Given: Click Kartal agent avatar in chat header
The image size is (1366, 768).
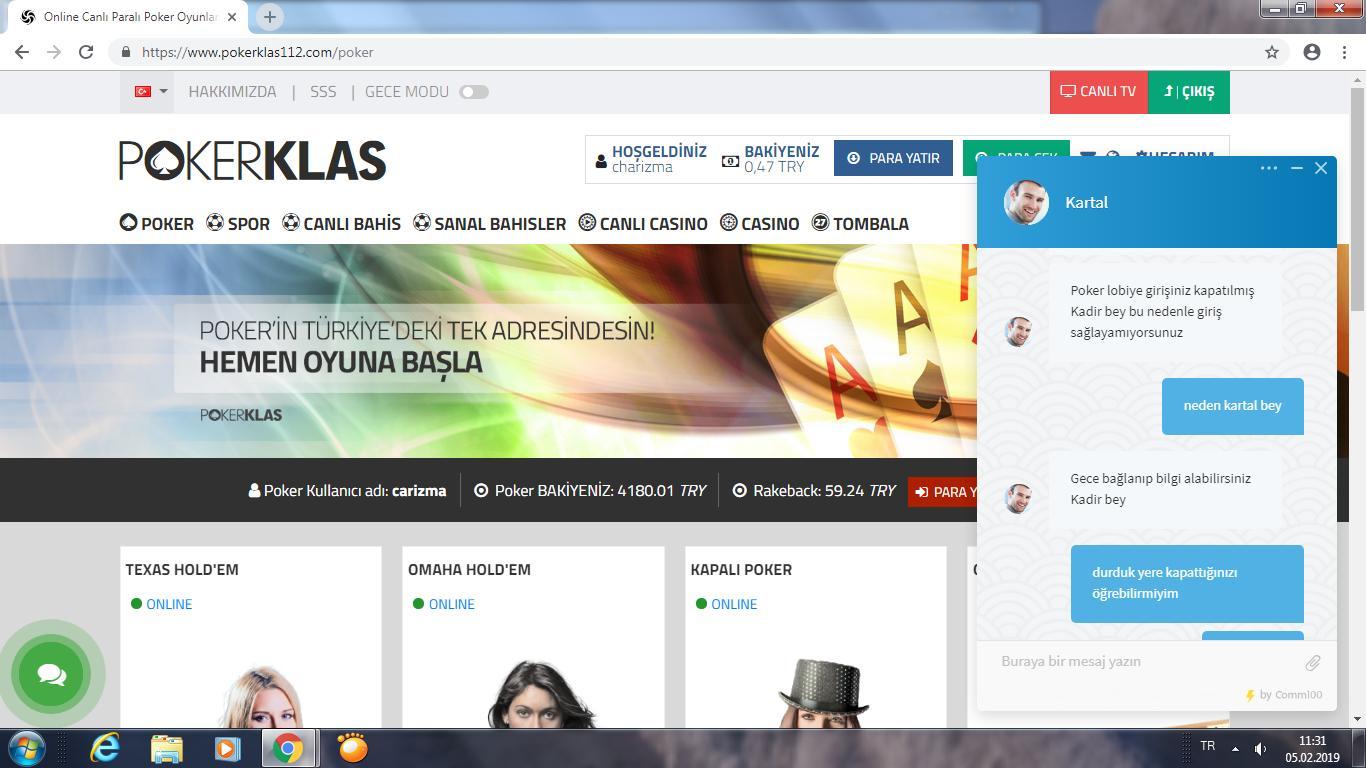Looking at the screenshot, I should click(x=1026, y=203).
